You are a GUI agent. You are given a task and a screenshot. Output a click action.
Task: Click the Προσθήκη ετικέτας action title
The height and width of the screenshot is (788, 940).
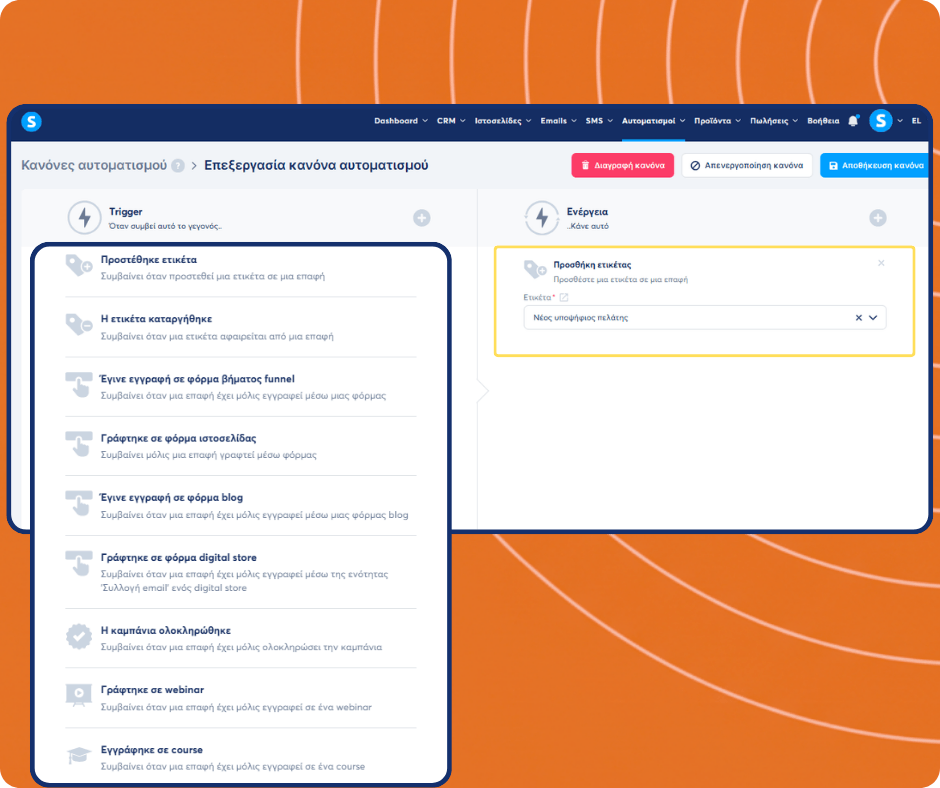pos(592,264)
